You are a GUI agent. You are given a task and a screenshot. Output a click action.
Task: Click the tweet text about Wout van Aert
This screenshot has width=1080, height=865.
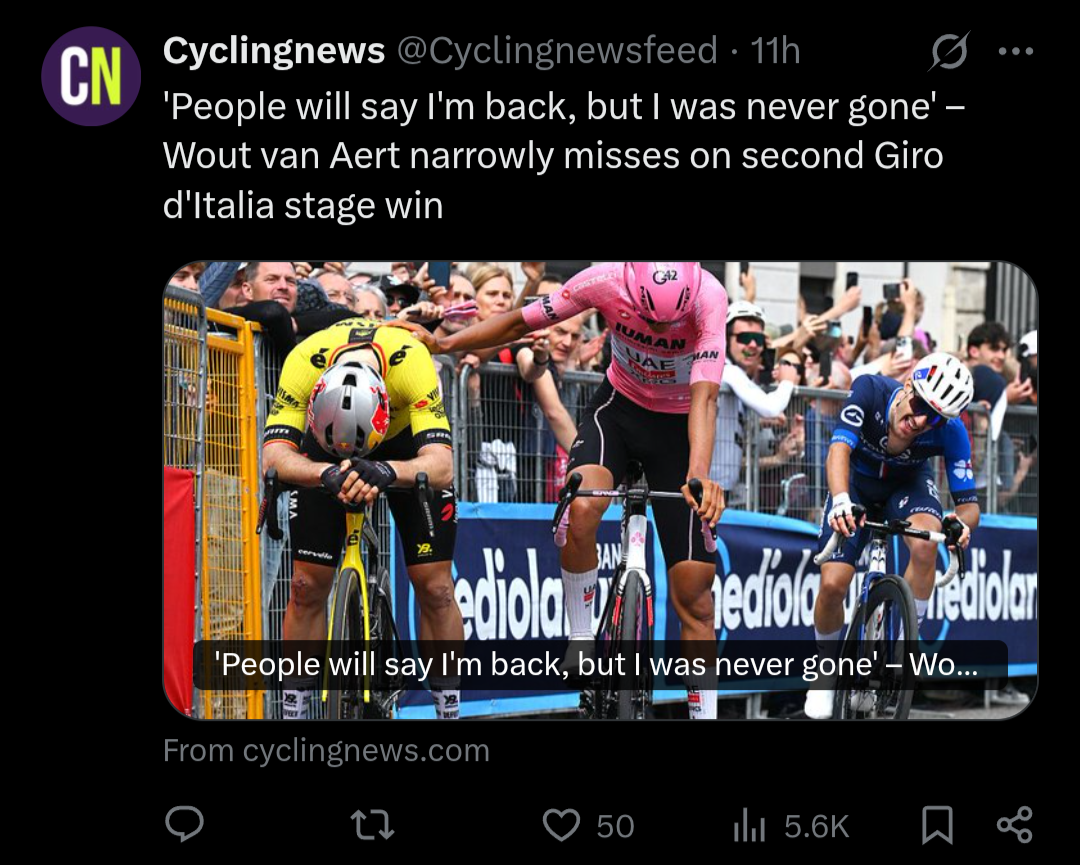[x=553, y=155]
